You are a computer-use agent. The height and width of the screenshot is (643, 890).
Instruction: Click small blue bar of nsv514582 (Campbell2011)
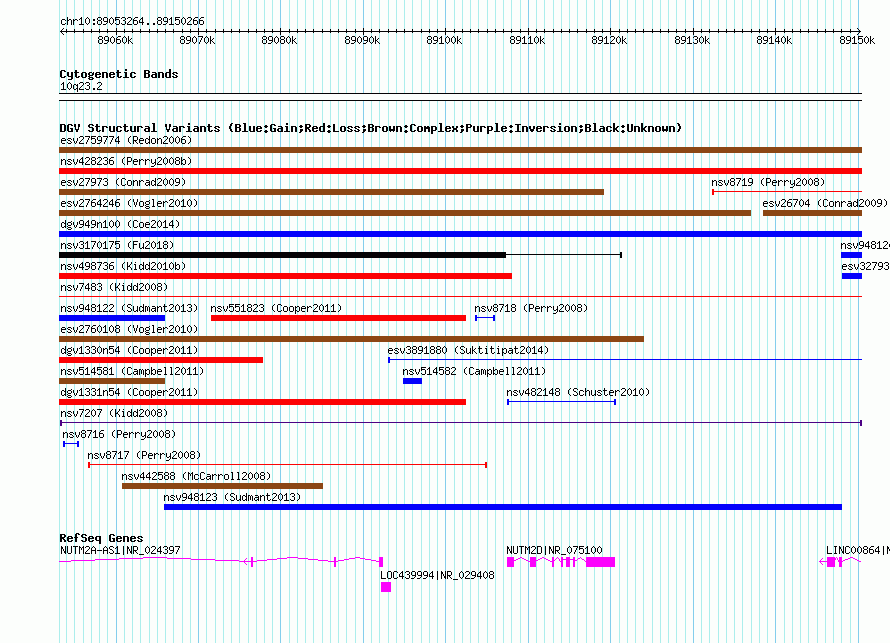(x=412, y=381)
